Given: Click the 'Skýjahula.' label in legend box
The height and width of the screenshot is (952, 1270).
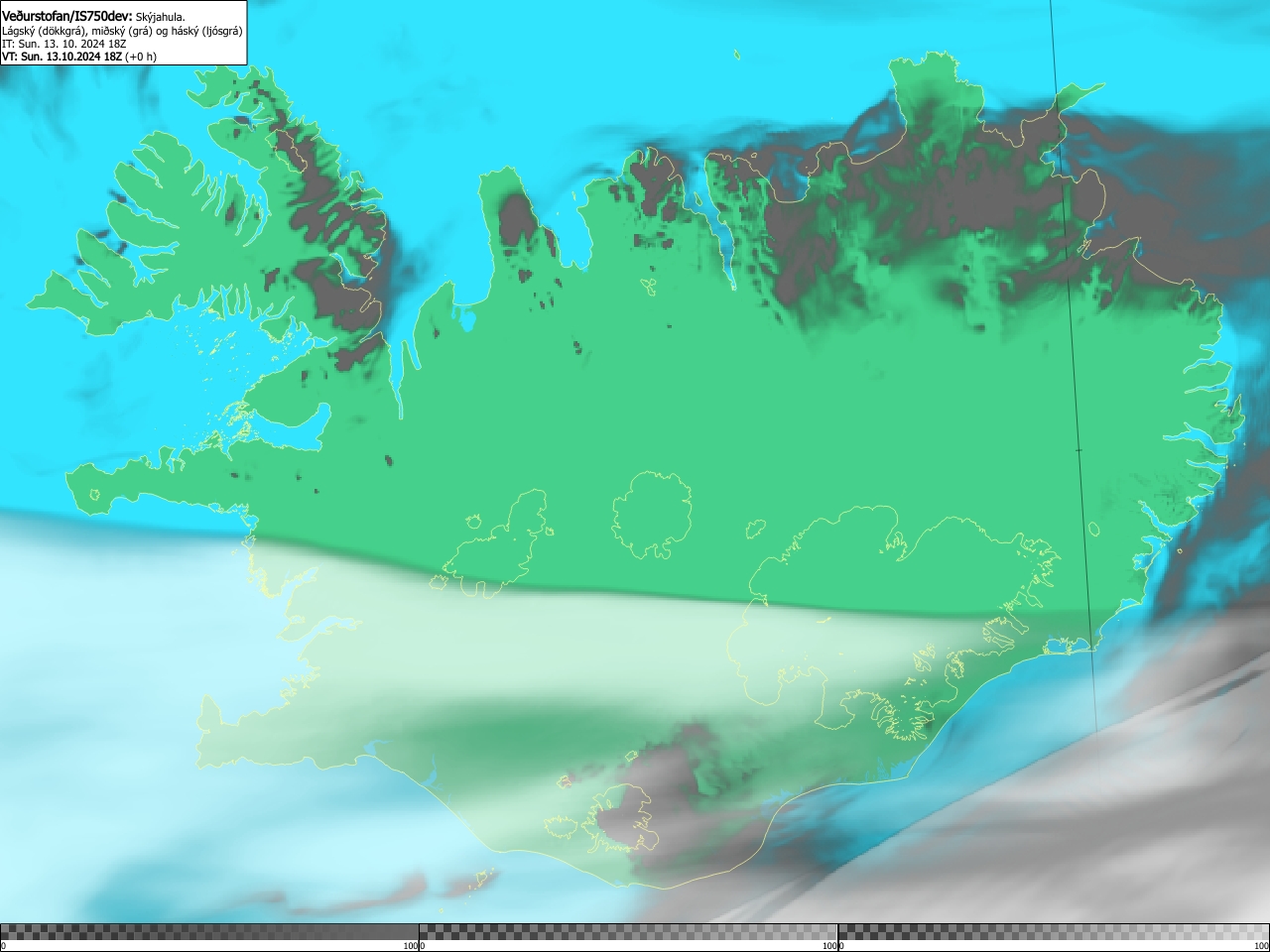Looking at the screenshot, I should click(x=160, y=17).
